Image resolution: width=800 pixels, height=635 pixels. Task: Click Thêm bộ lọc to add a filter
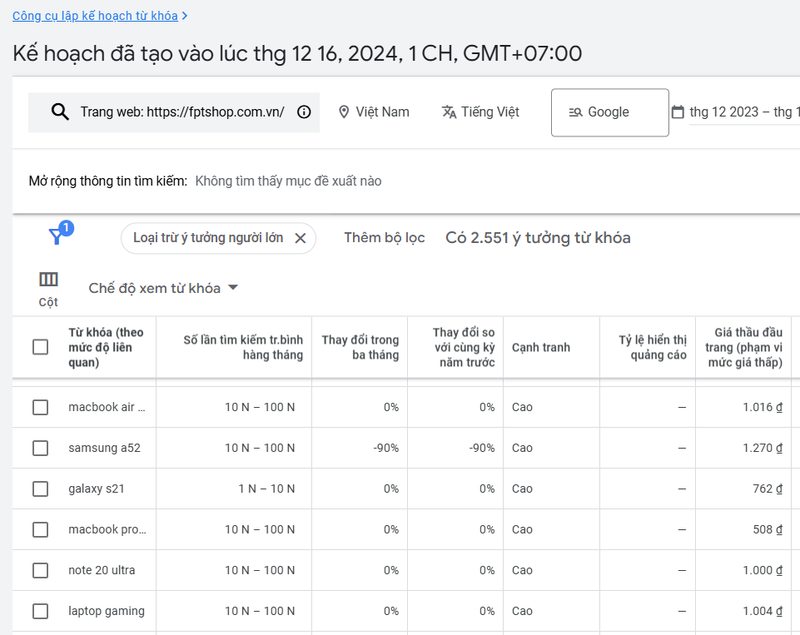tap(384, 238)
